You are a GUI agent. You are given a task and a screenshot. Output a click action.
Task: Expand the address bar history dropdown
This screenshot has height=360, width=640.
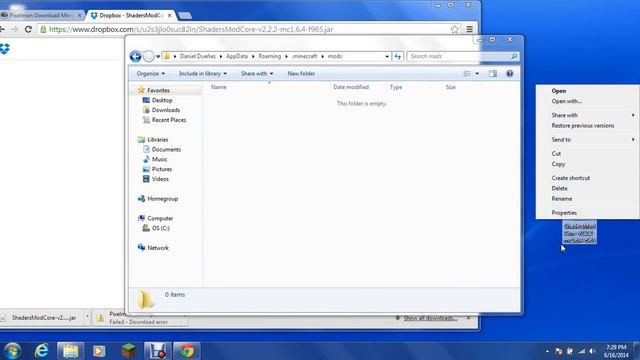click(x=387, y=56)
